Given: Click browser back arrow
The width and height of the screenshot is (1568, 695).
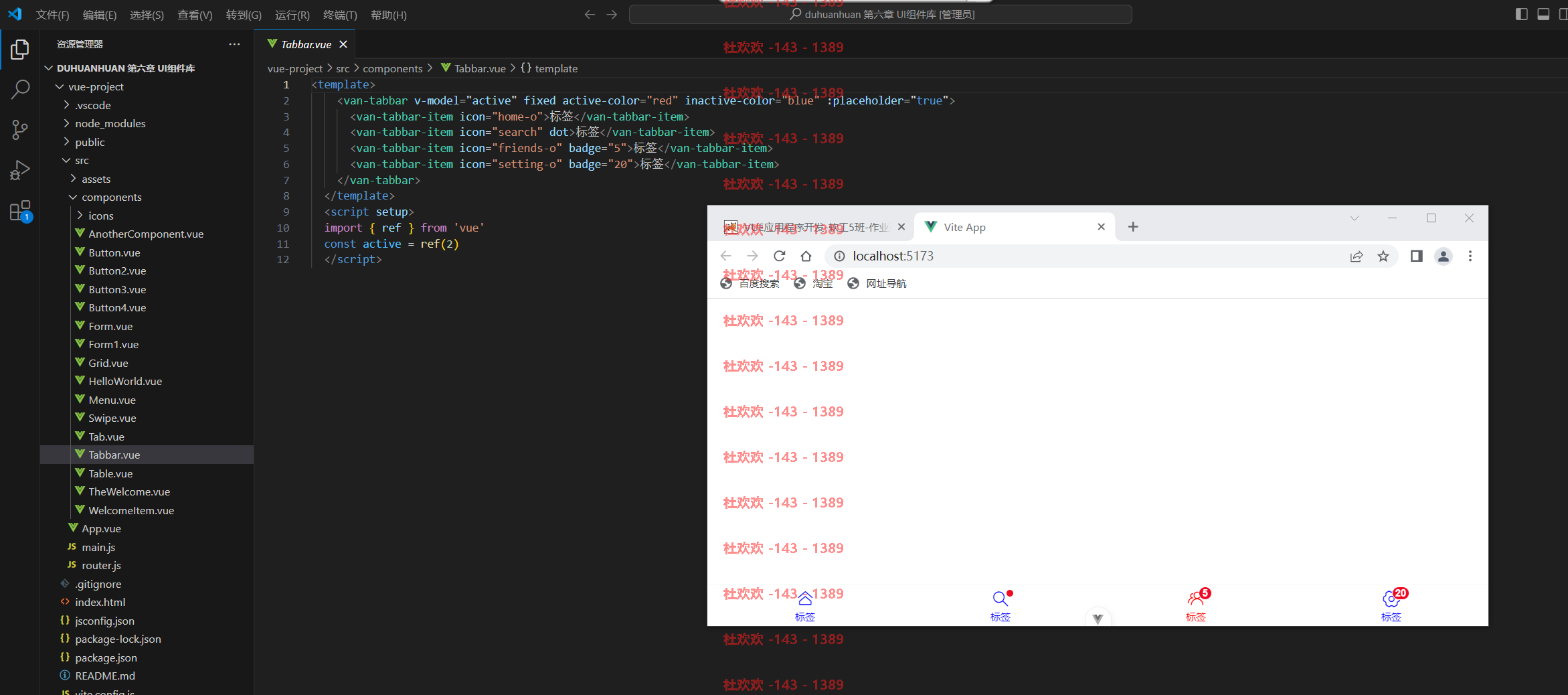Looking at the screenshot, I should (x=725, y=256).
